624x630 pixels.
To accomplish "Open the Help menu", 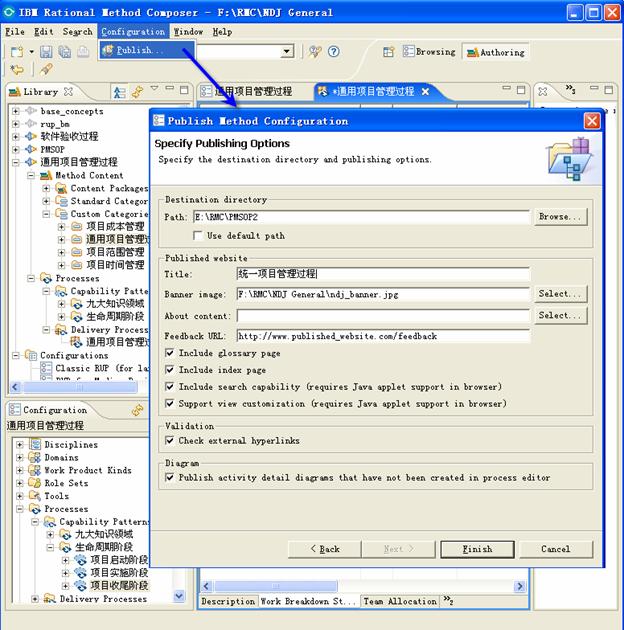I will 222,32.
